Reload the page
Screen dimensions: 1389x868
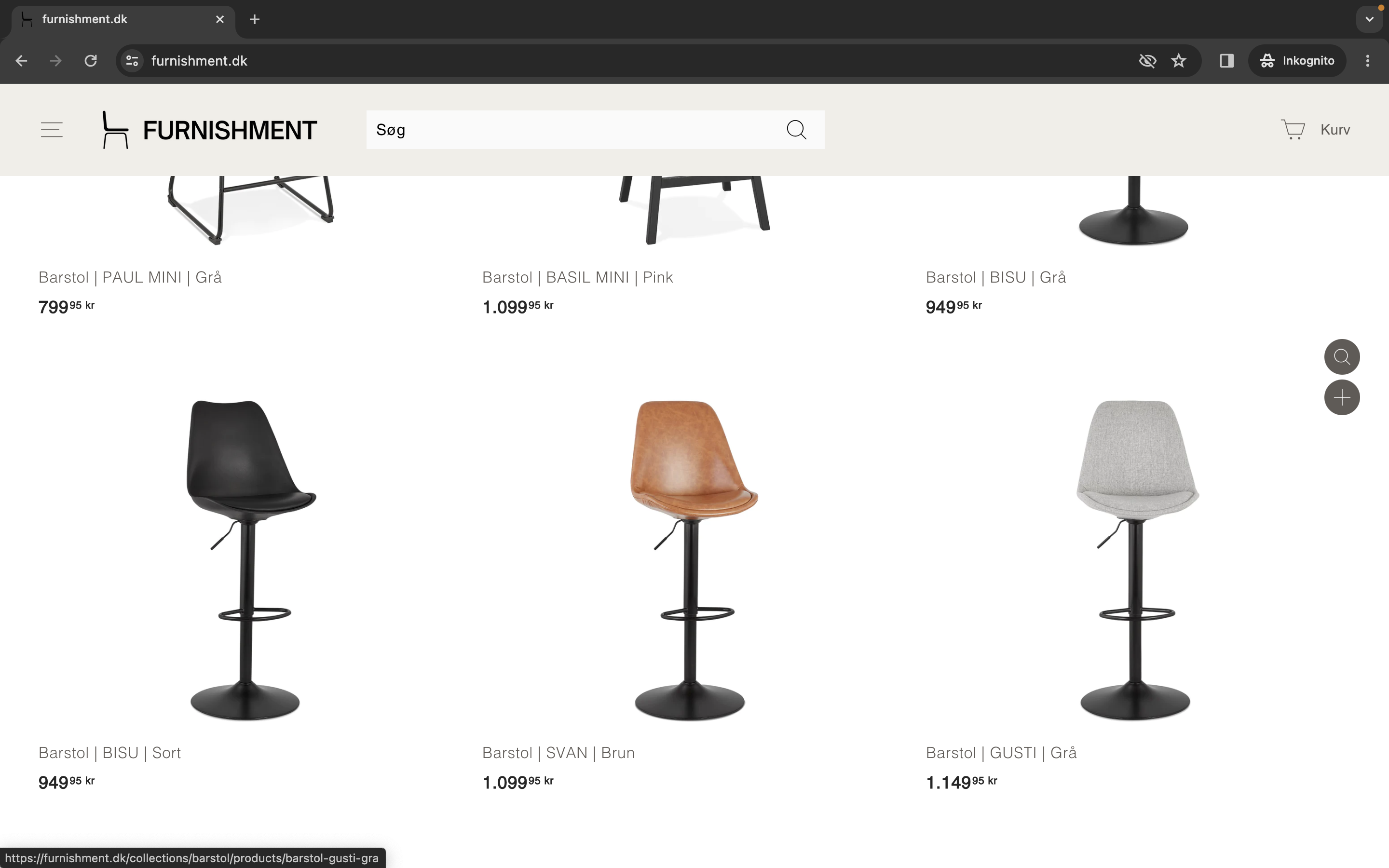click(91, 61)
